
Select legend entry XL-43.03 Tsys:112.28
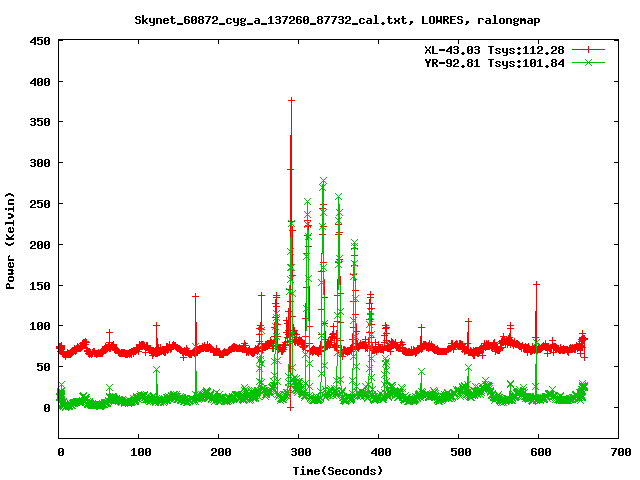pos(494,50)
